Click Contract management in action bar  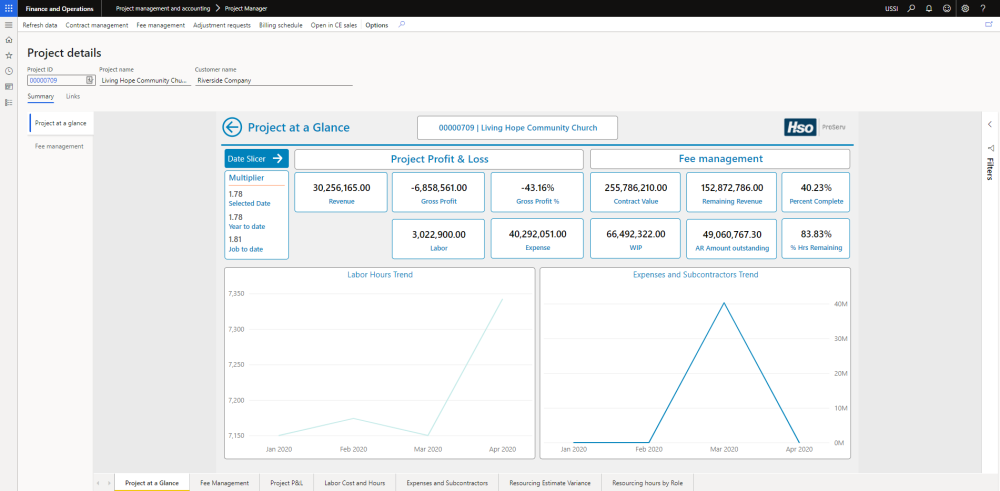[x=96, y=24]
